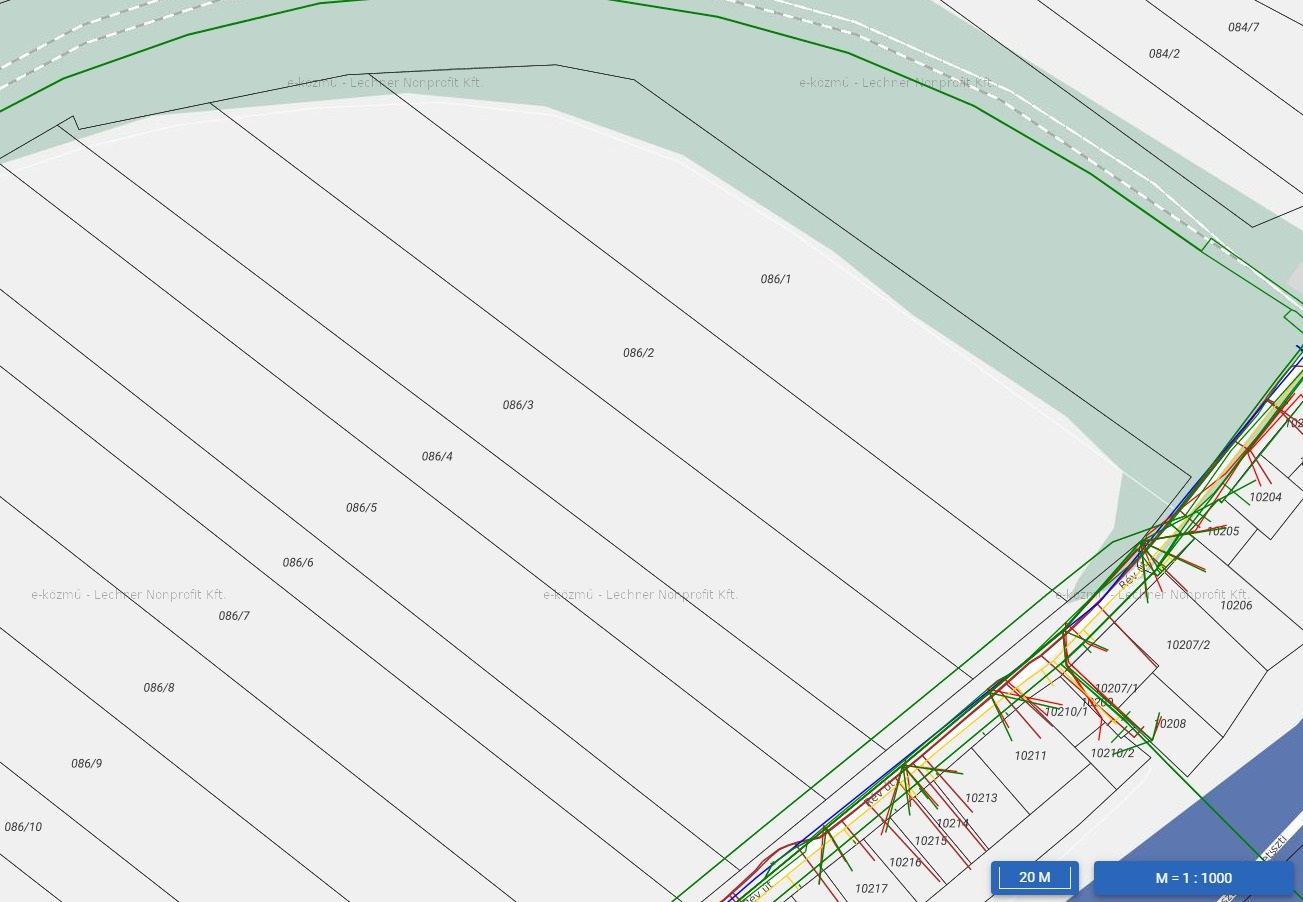
Task: Select plot 10211
Action: click(1030, 756)
